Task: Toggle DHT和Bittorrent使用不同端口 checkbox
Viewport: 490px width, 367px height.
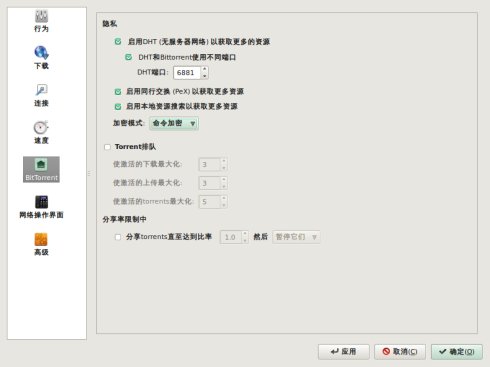Action: (128, 57)
